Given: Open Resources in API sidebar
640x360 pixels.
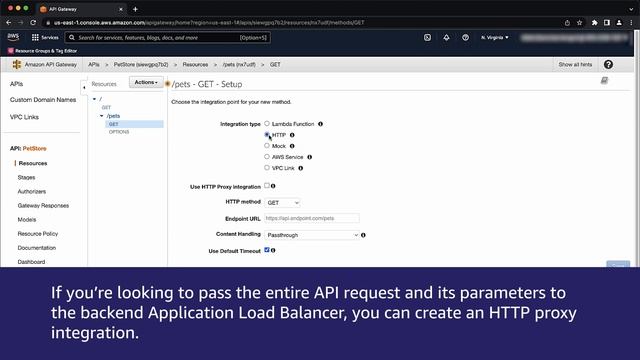Looking at the screenshot, I should click(33, 163).
